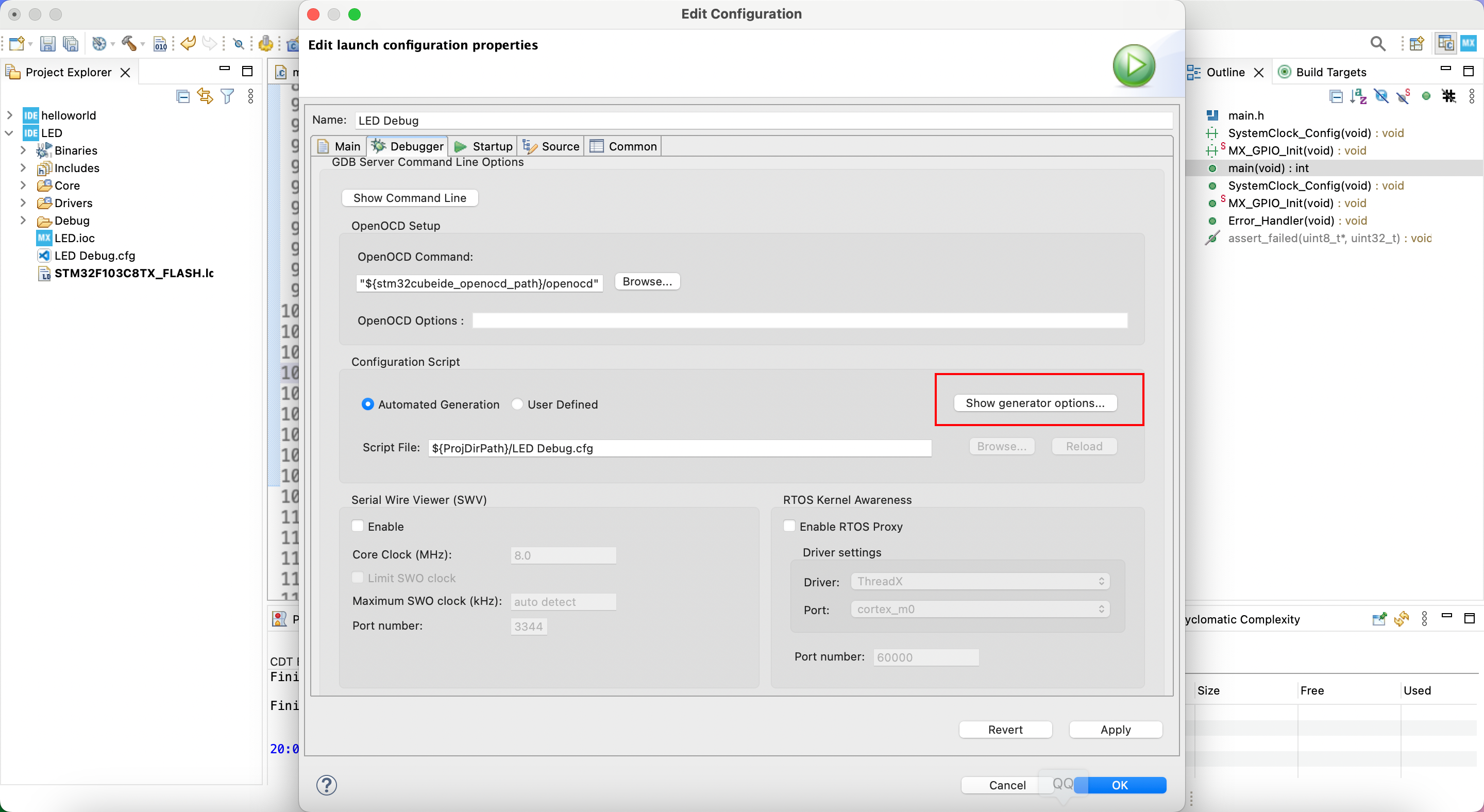The width and height of the screenshot is (1484, 812).
Task: Click the yellow back arrow toolbar icon
Action: coord(188,43)
